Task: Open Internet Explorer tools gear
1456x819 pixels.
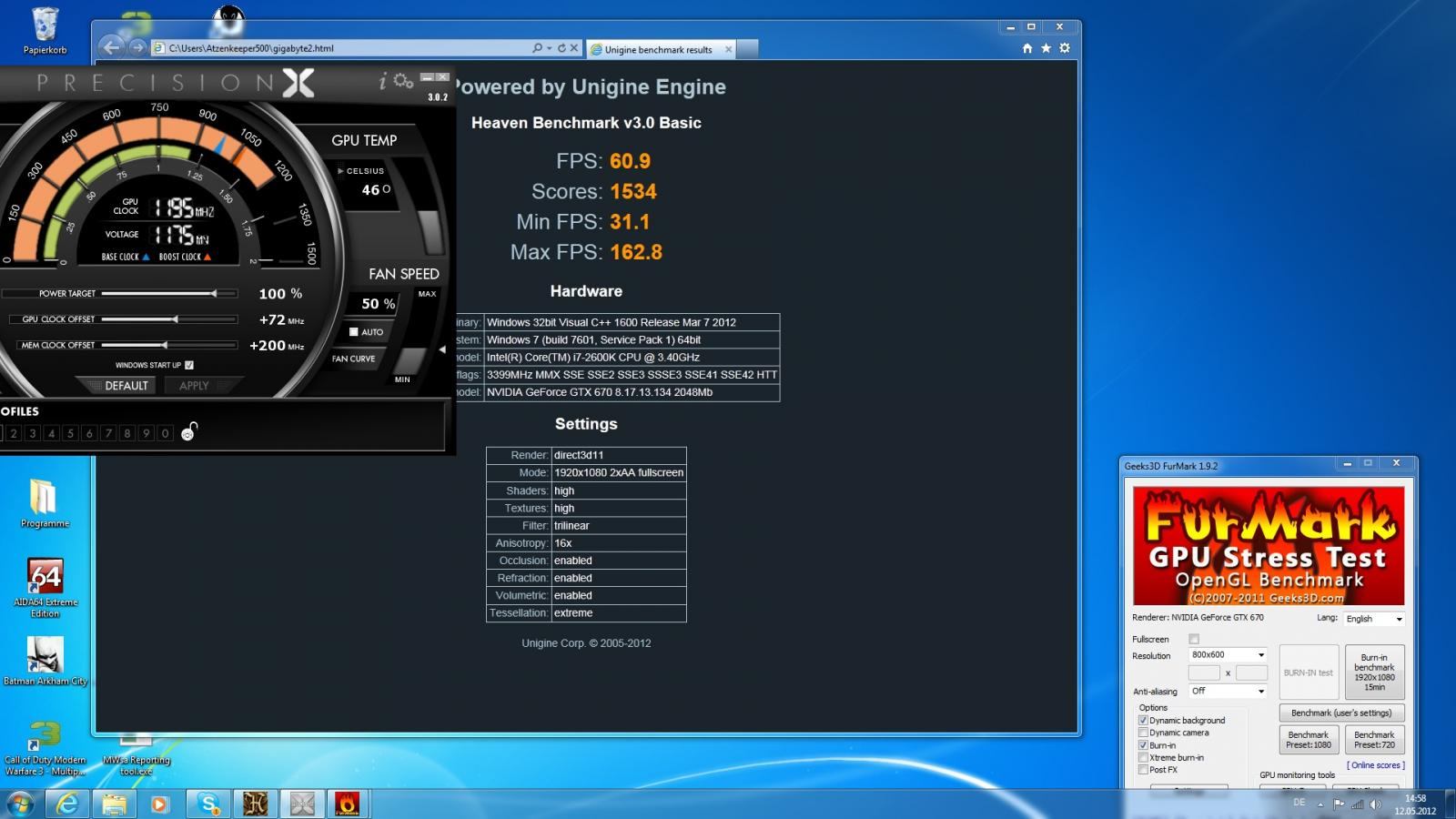Action: click(1065, 48)
